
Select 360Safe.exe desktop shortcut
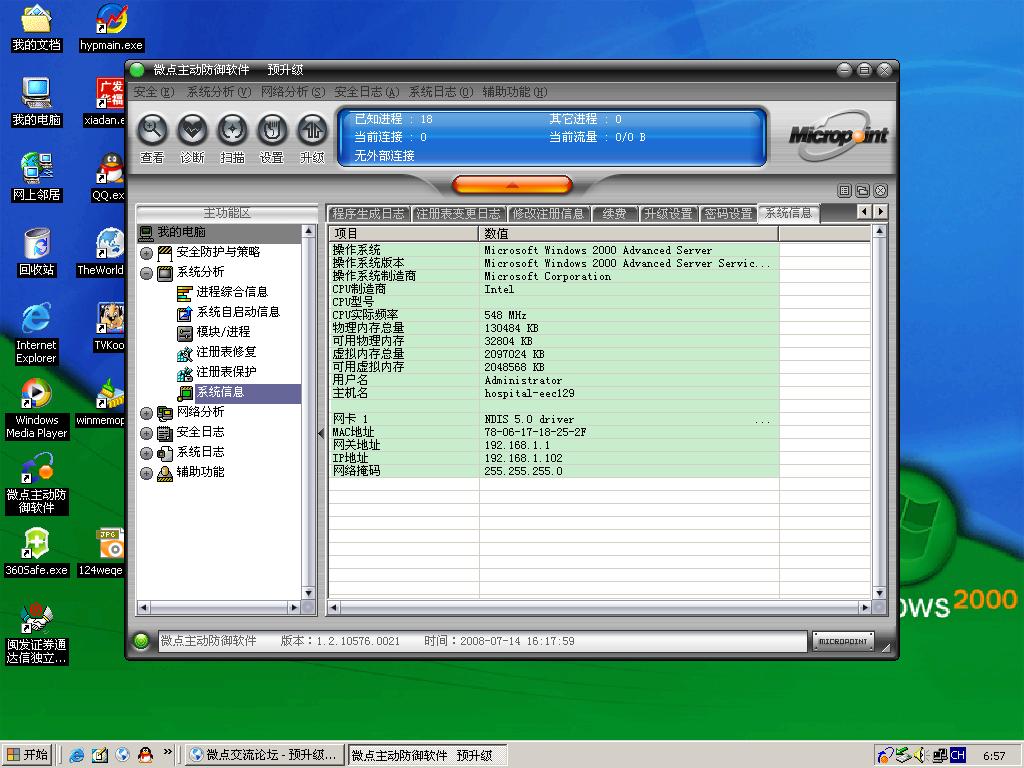pos(36,553)
